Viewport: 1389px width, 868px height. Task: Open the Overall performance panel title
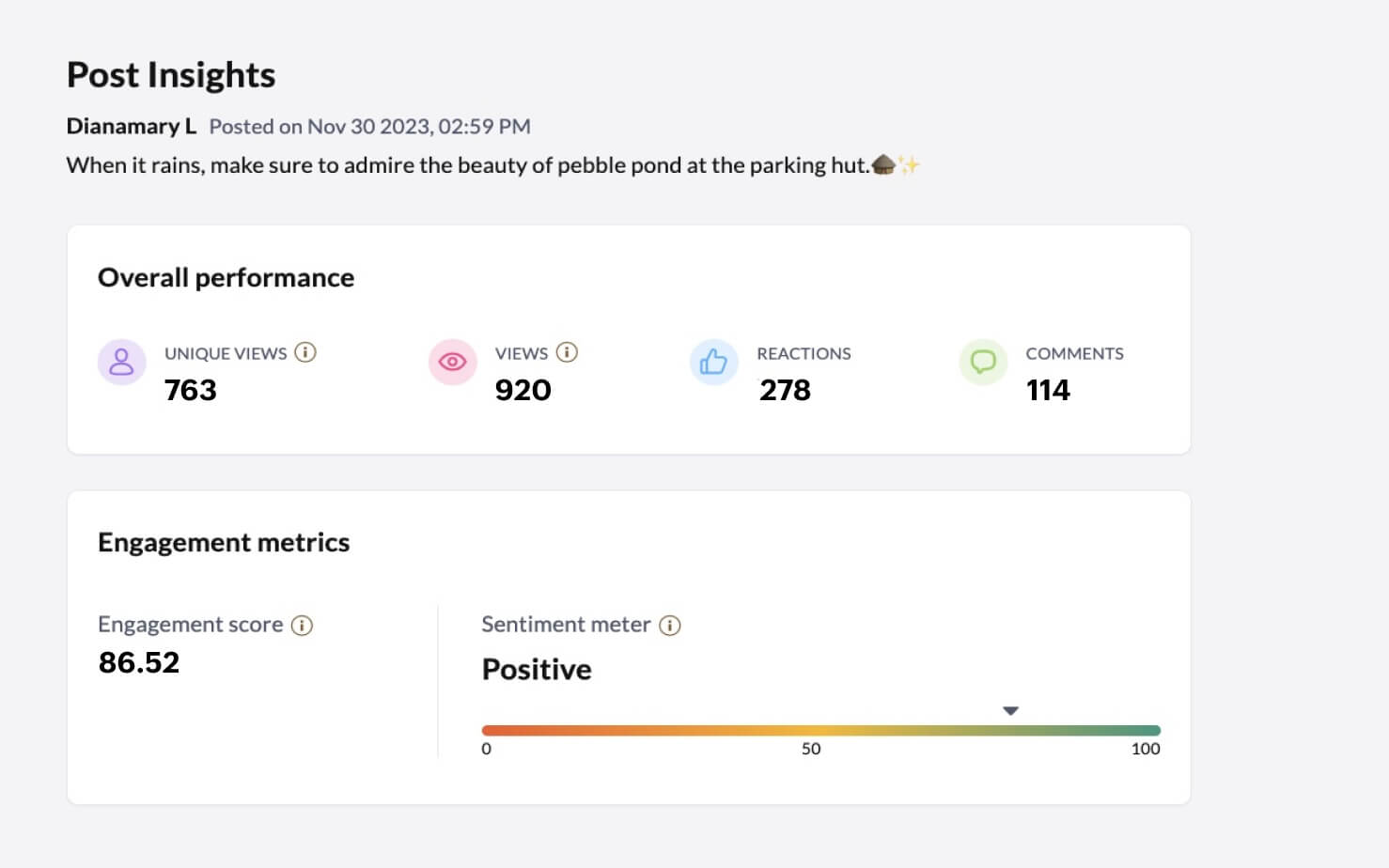coord(226,277)
